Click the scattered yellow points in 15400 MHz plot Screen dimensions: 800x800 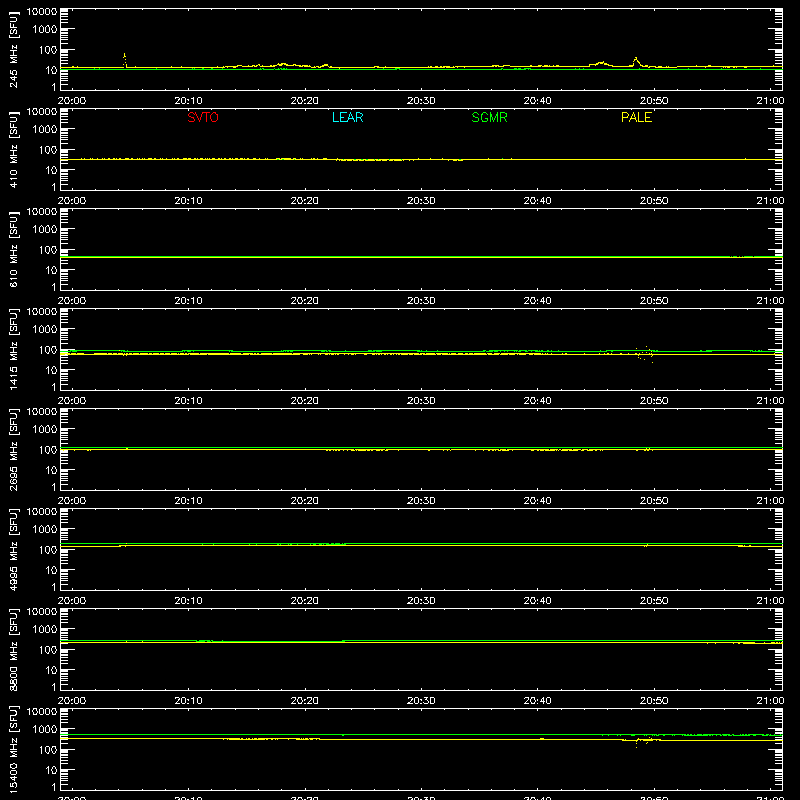click(642, 741)
